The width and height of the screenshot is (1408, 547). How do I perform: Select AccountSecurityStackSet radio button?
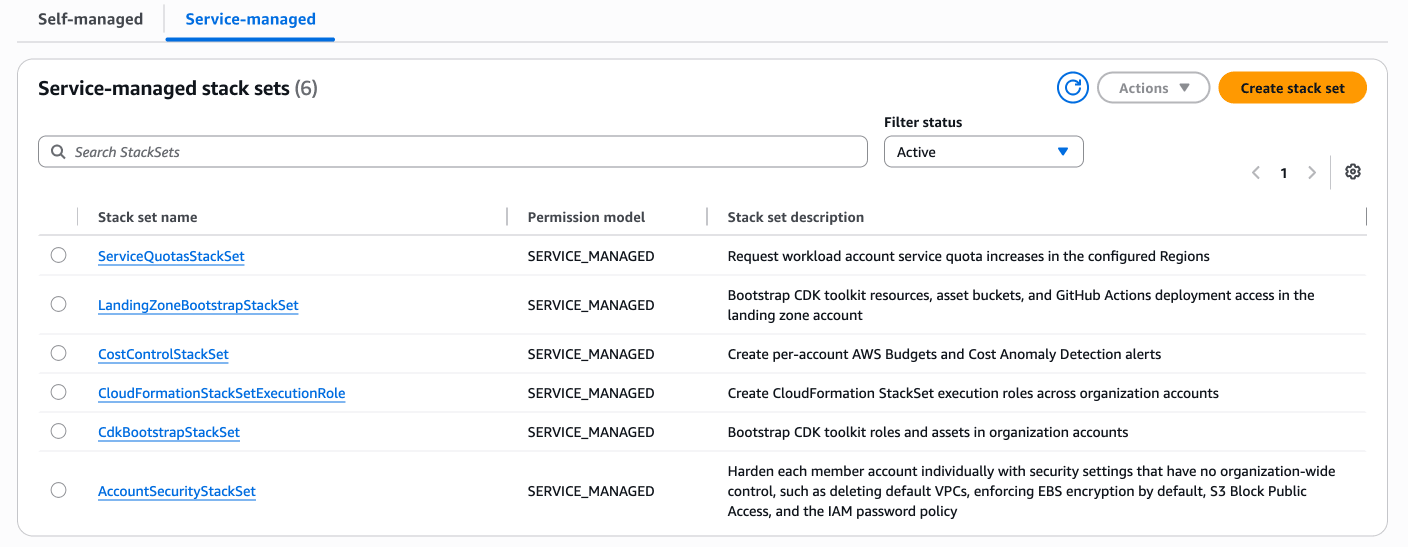tap(58, 490)
